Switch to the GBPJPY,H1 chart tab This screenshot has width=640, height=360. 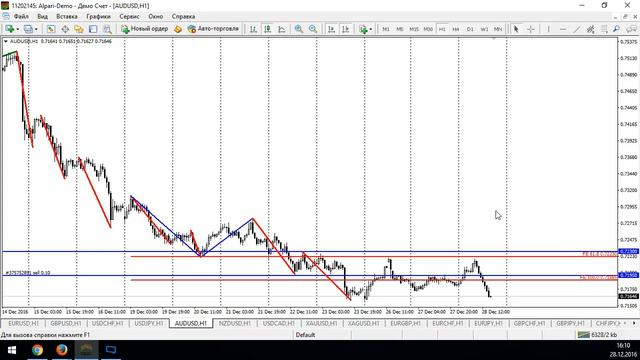point(571,323)
